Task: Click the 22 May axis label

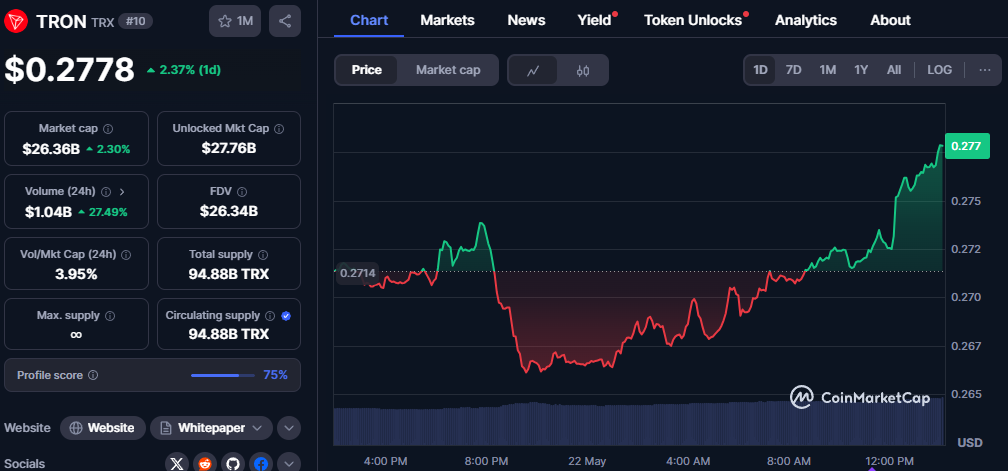Action: [x=587, y=461]
